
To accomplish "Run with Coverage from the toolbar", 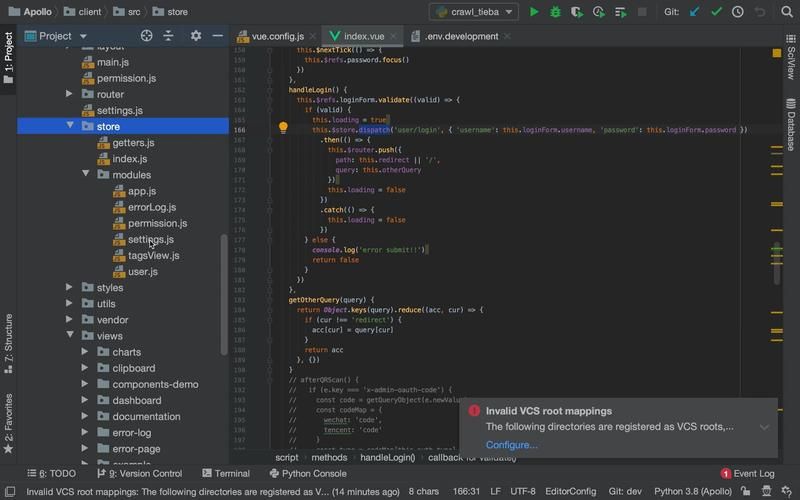I will point(577,12).
